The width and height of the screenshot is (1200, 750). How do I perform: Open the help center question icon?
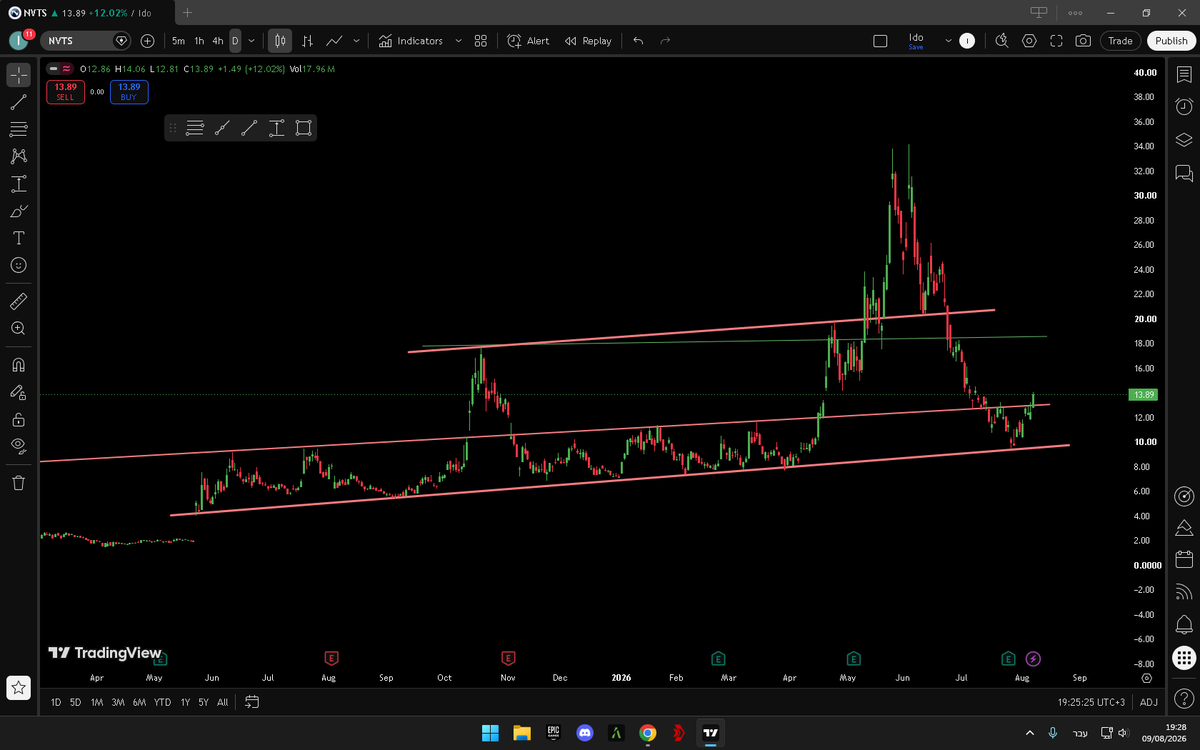coord(1184,696)
